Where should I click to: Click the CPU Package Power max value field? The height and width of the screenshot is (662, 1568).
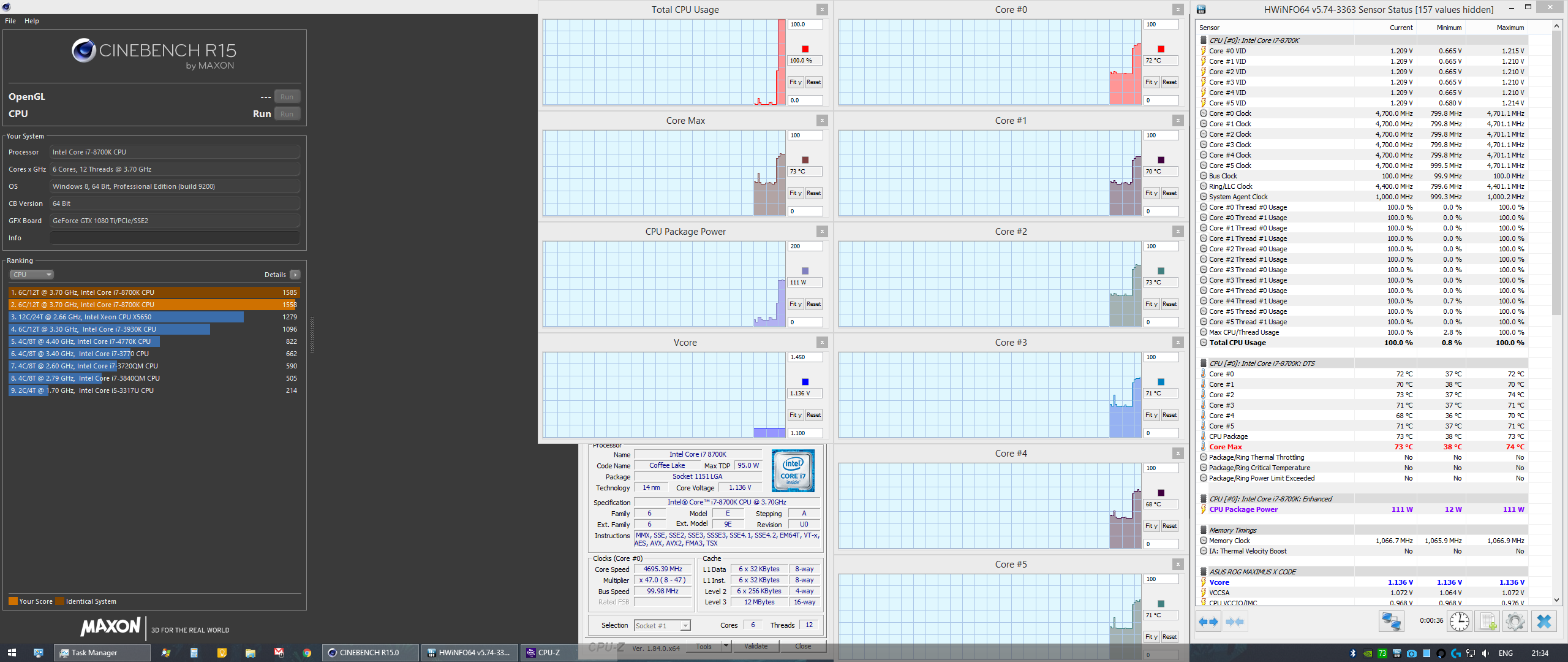(x=804, y=246)
